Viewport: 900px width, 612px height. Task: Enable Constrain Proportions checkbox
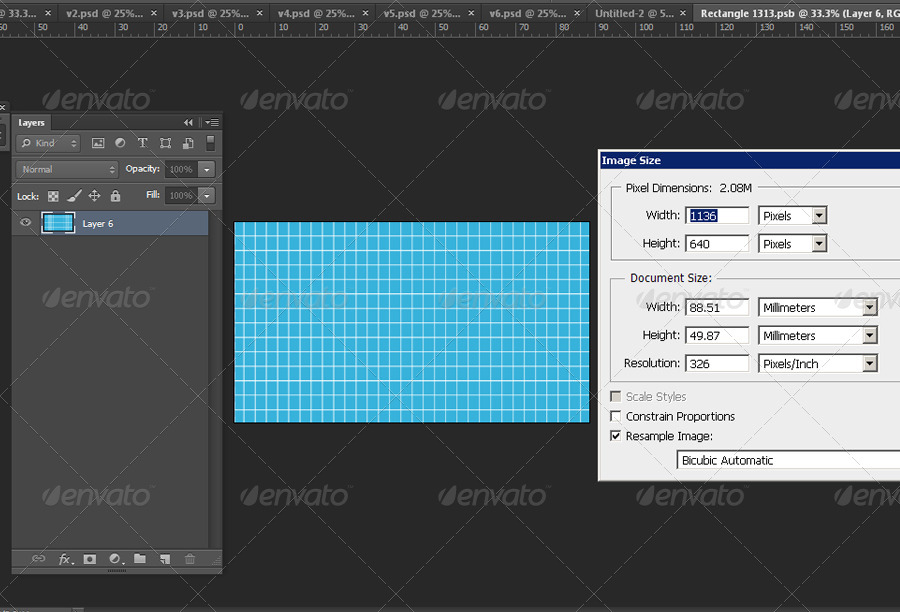[615, 416]
